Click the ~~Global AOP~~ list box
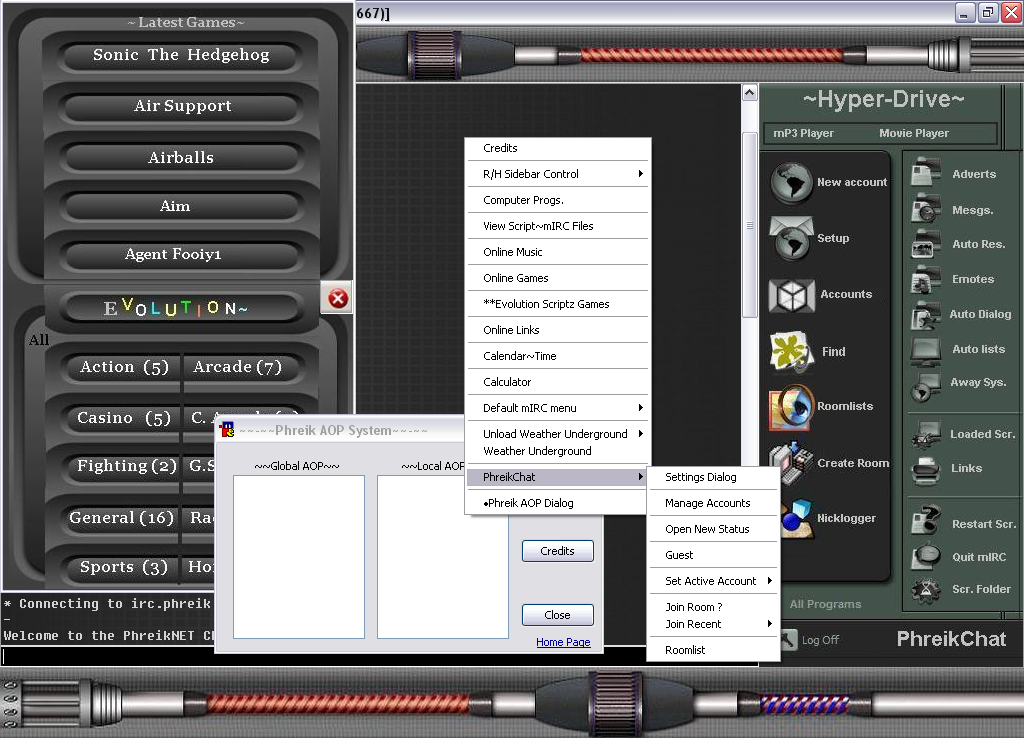 coord(299,556)
